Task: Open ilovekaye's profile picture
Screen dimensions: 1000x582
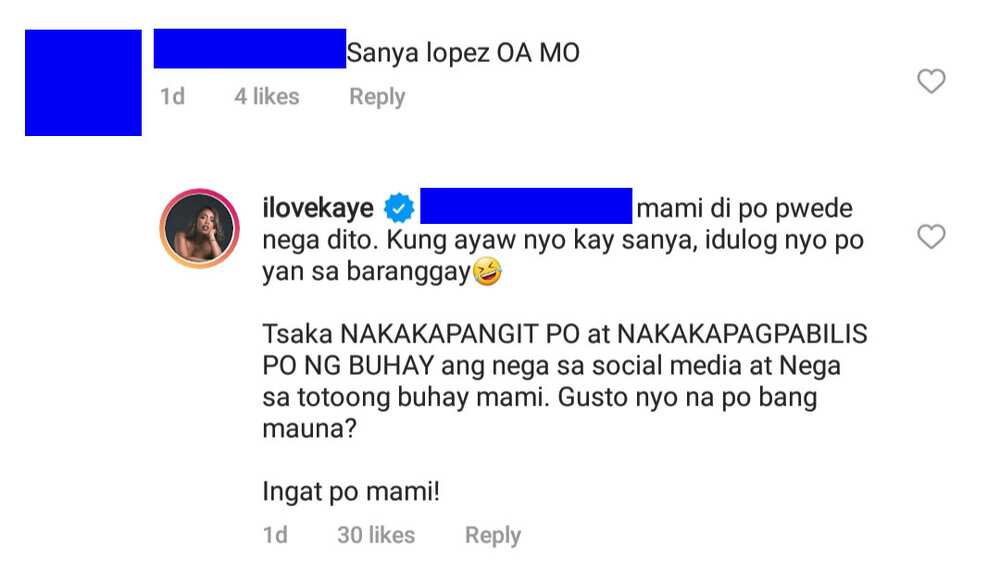Action: click(200, 228)
